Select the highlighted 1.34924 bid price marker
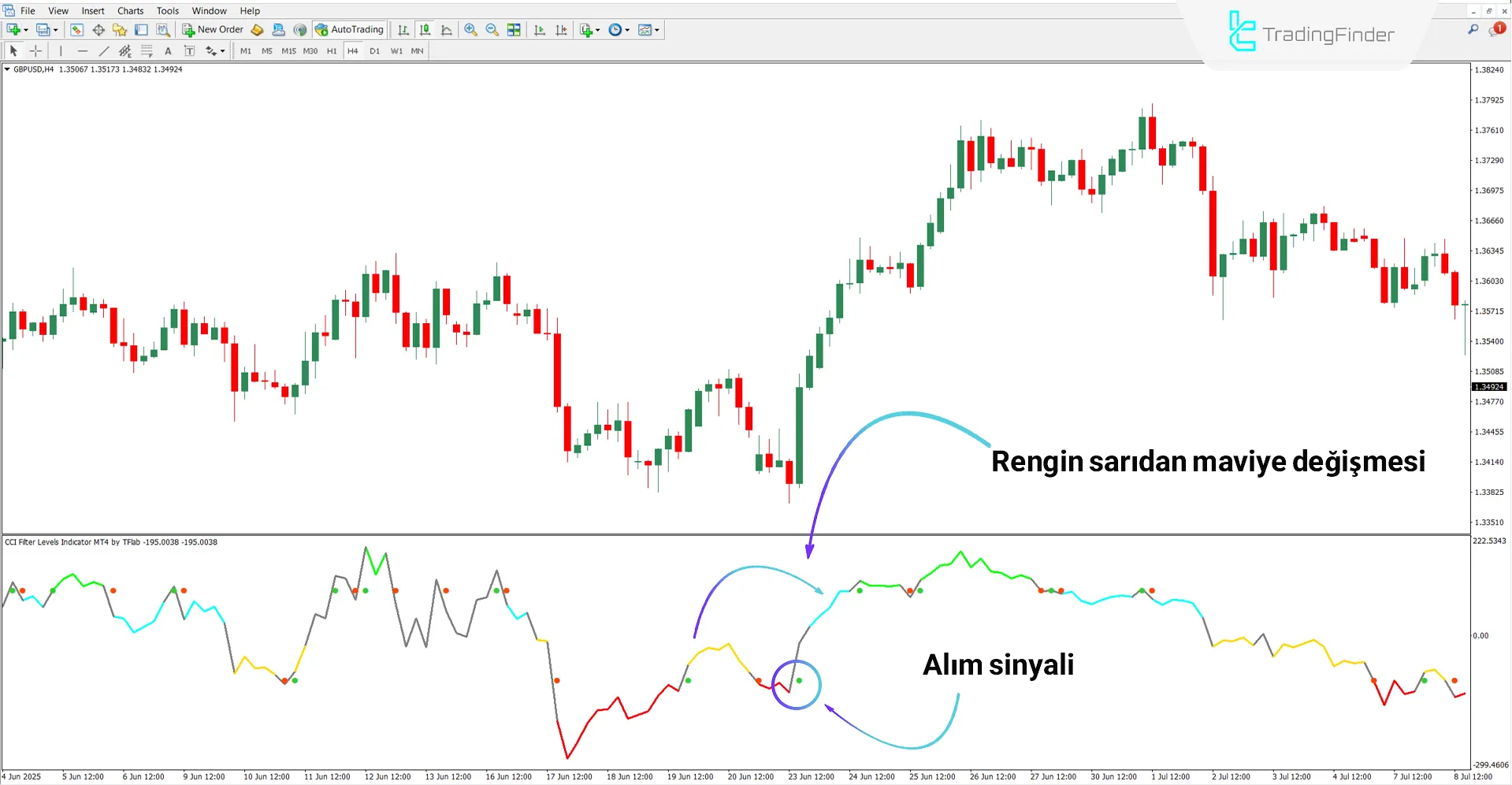 (x=1488, y=386)
